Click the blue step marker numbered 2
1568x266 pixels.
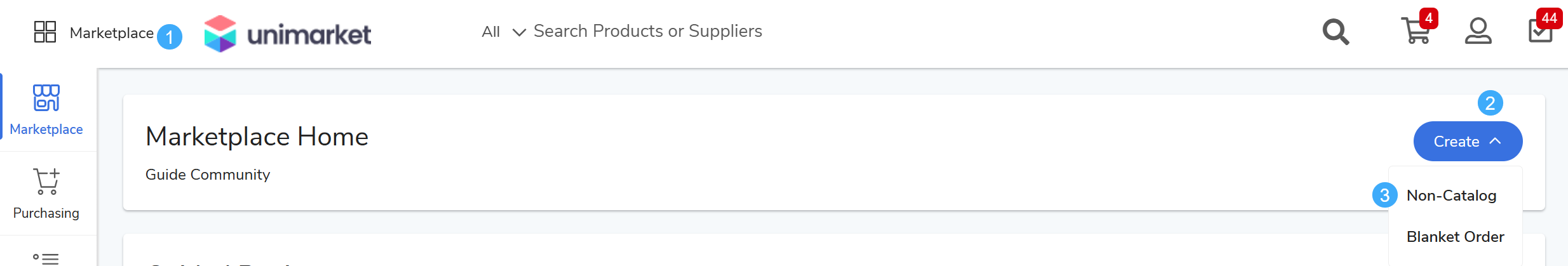click(x=1490, y=103)
